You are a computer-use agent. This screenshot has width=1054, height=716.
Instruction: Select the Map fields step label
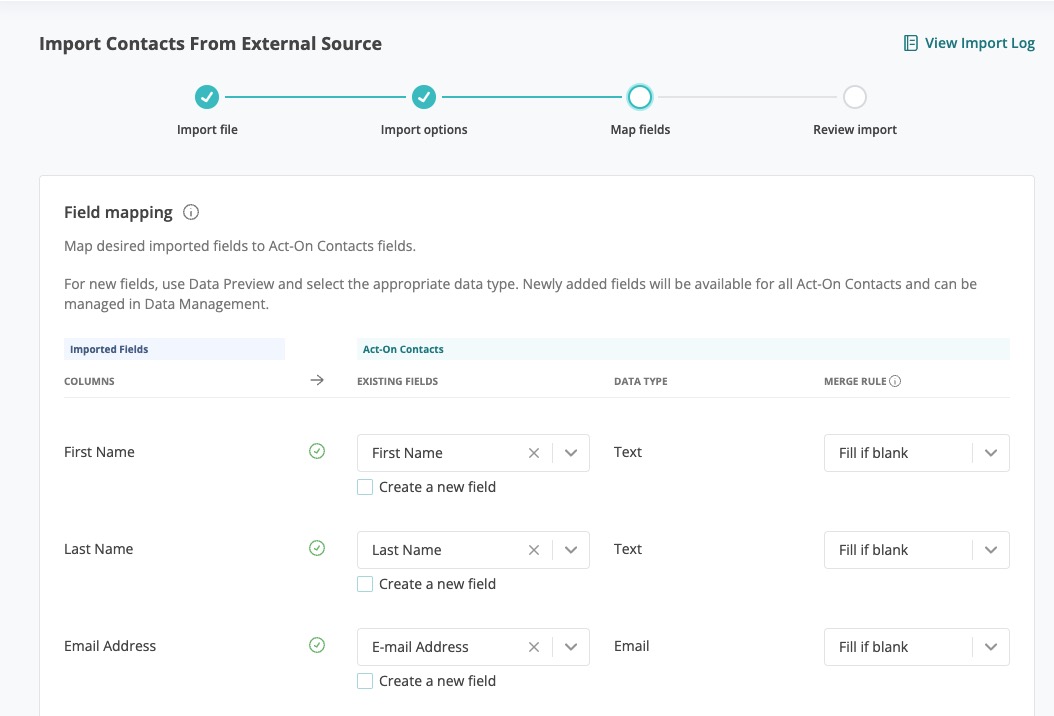coord(640,130)
